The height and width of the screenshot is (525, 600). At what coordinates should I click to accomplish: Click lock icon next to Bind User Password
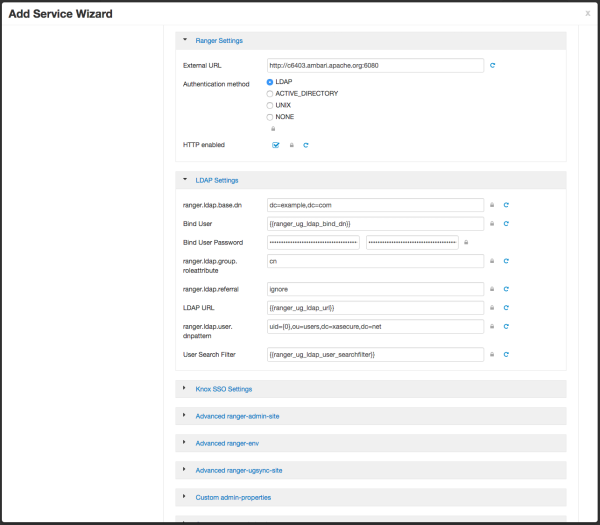coord(466,242)
